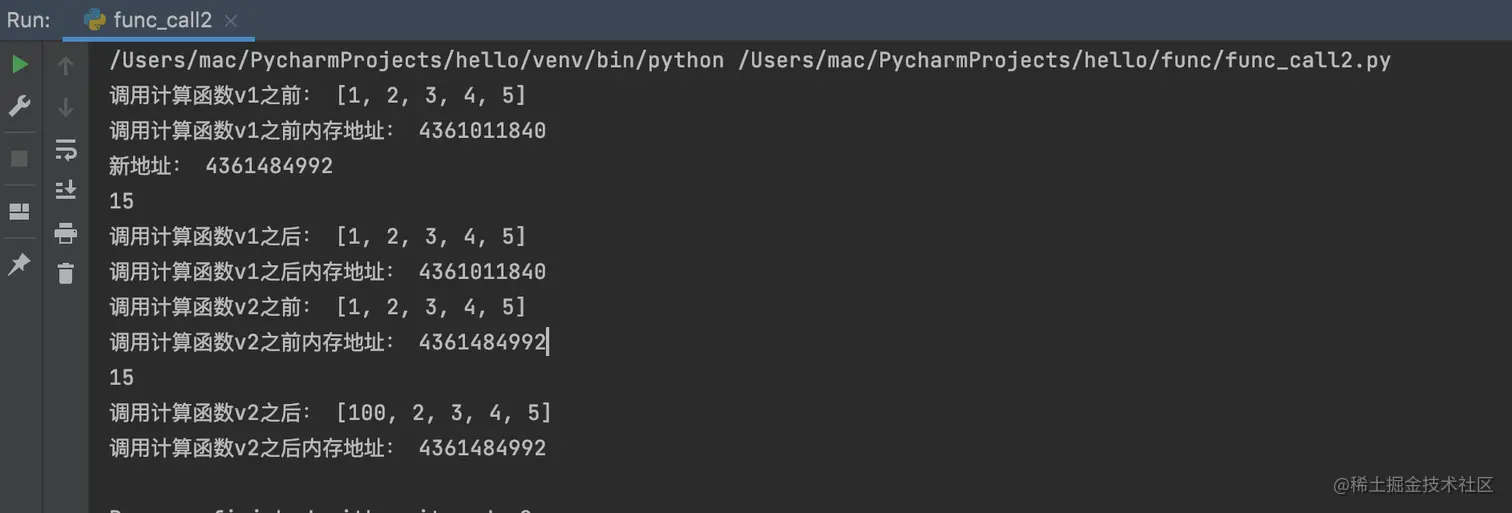Image resolution: width=1512 pixels, height=513 pixels.
Task: Click the venv/bin/python interpreter path
Action: (x=417, y=61)
